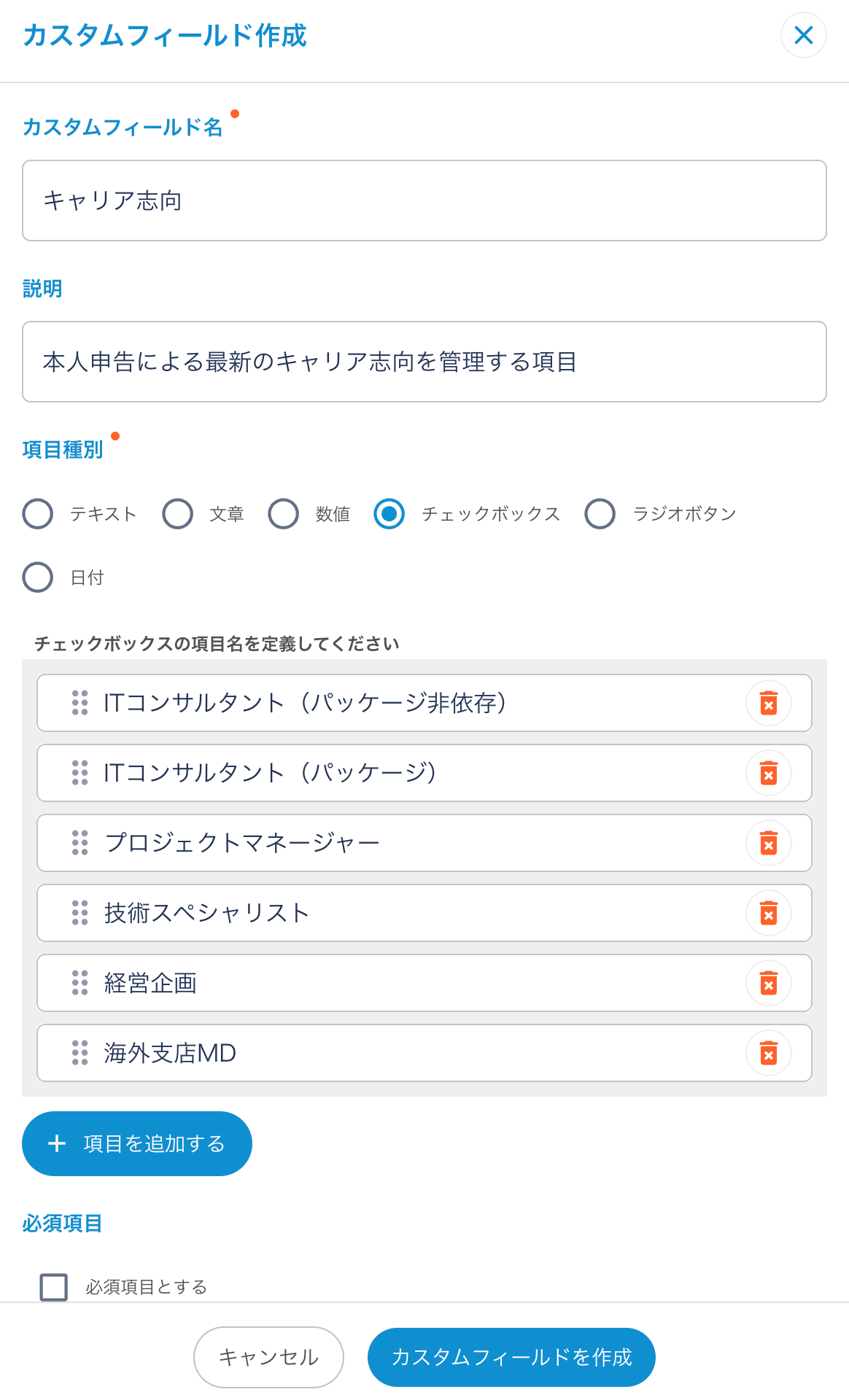The image size is (849, 1400).
Task: Enable the 必須項目とする checkbox
Action: tap(54, 1287)
